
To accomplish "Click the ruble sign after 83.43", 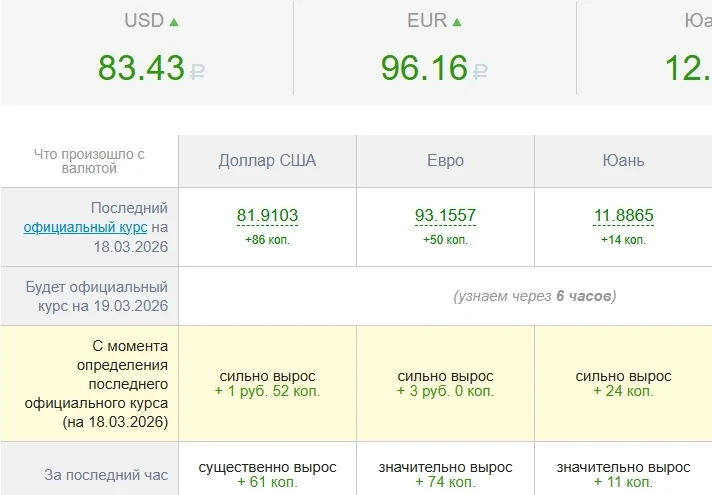I will 197,71.
